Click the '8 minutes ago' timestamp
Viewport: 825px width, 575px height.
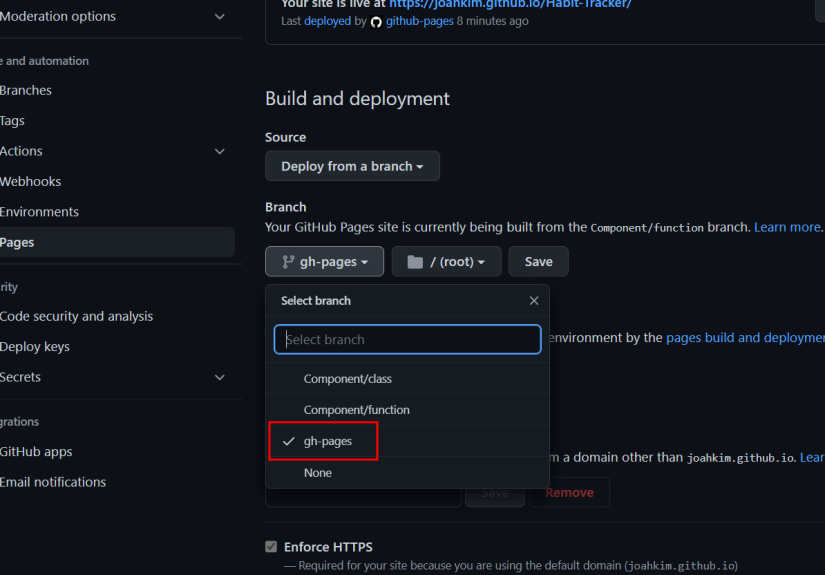point(492,21)
